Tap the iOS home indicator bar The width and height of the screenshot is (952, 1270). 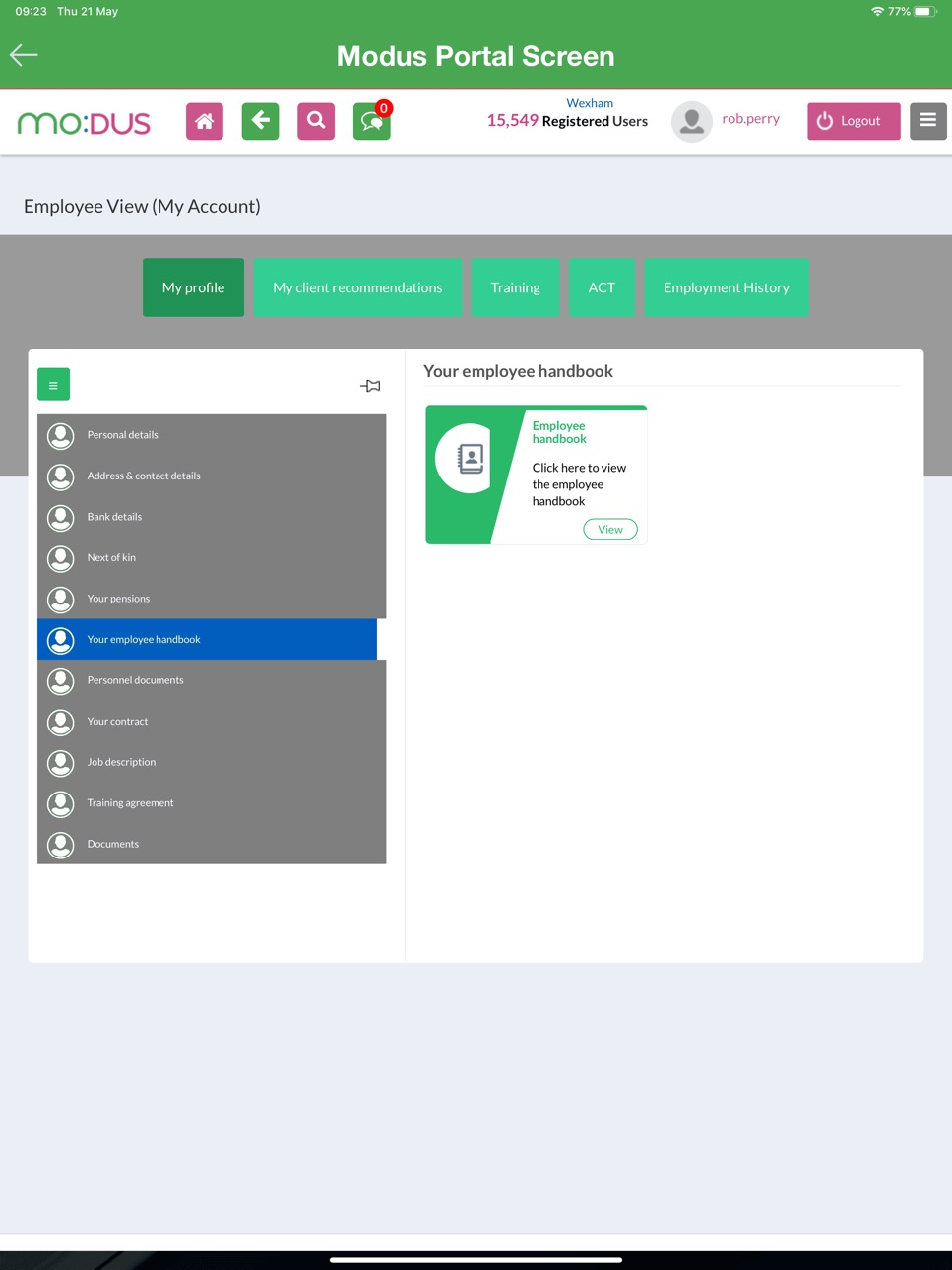tap(476, 1259)
